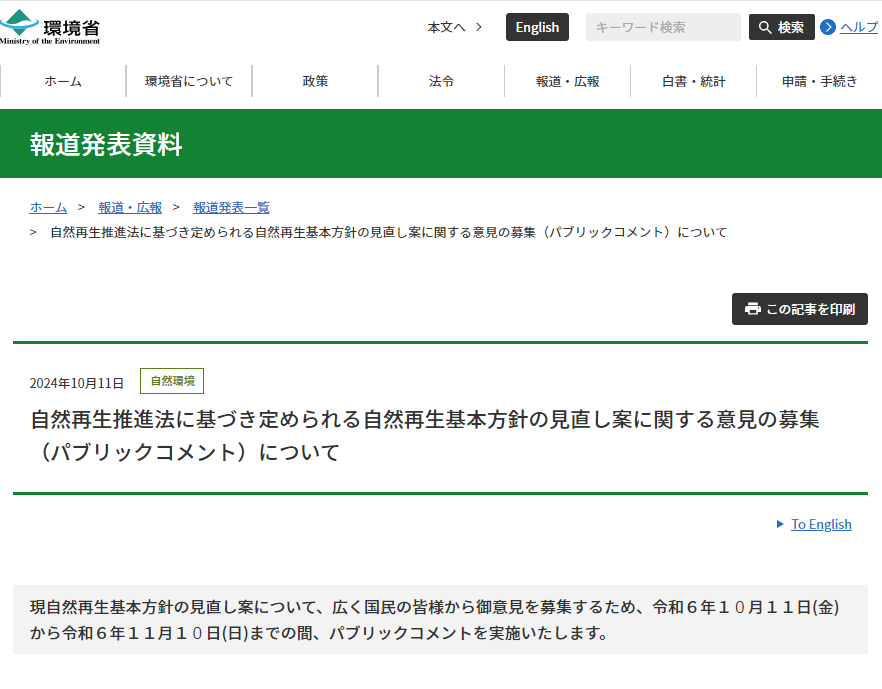Open the 政策 navigation menu item
Viewport: 882px width, 689px height.
314,81
